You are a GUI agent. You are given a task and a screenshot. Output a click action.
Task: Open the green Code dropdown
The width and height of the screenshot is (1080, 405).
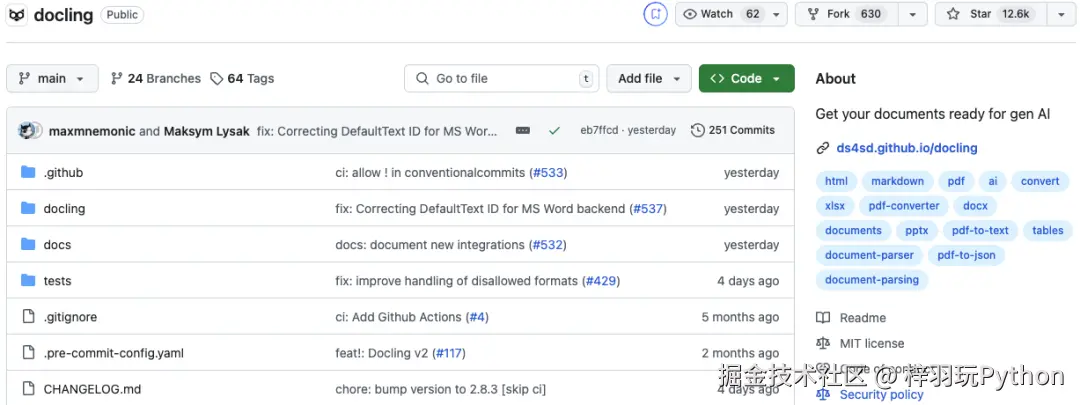[746, 78]
